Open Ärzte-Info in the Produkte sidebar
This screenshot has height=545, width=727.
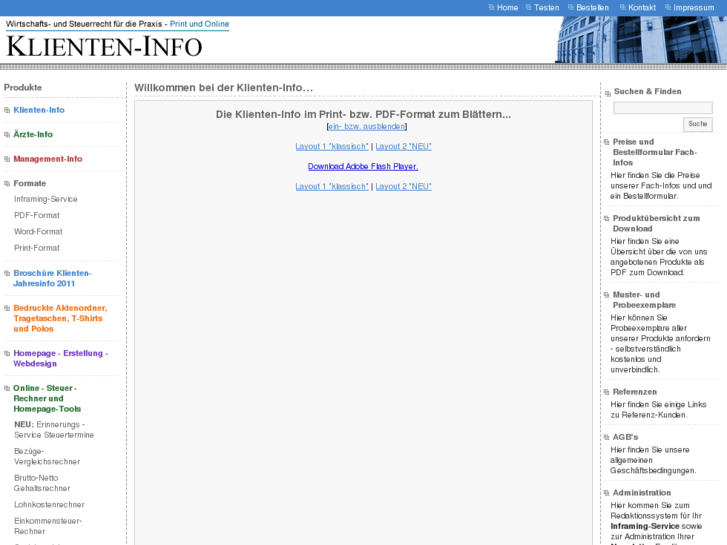[33, 134]
